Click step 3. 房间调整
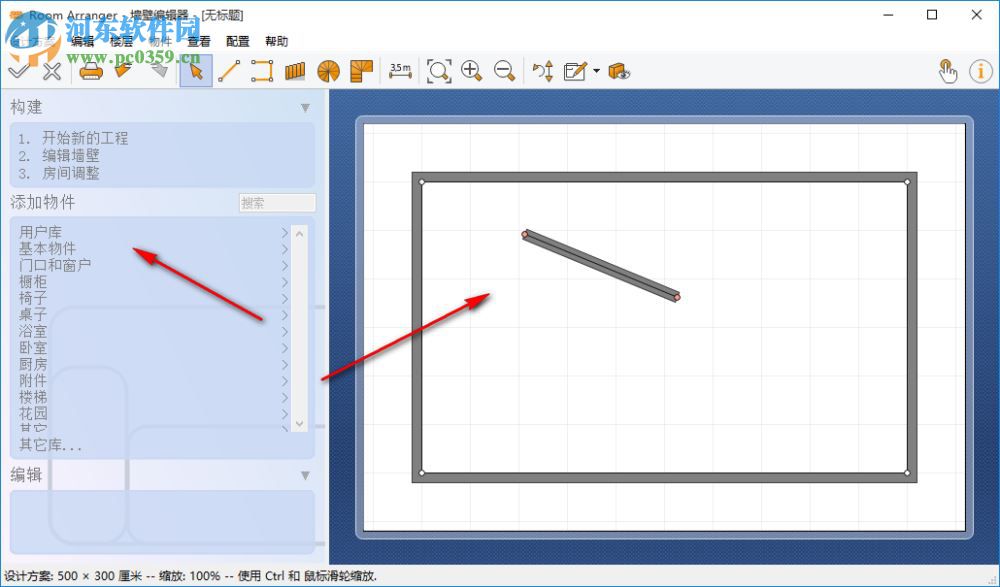Screen dimensions: 1000x587 59,174
